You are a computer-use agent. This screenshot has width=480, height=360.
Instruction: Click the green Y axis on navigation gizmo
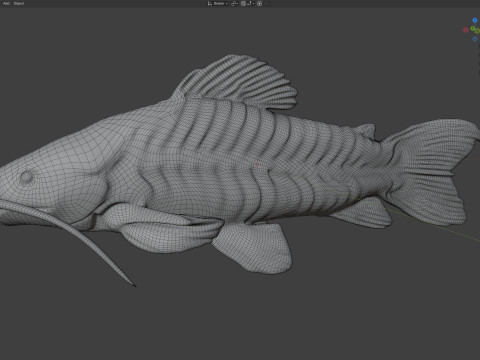click(472, 28)
